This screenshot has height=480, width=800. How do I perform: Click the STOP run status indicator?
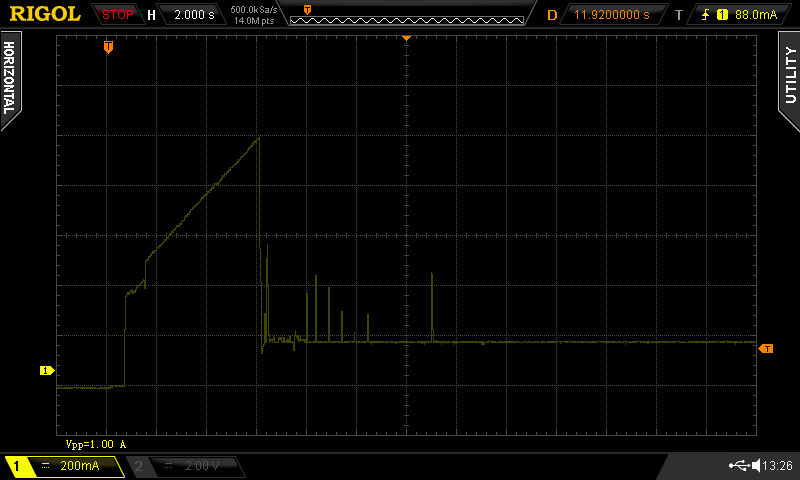click(117, 15)
